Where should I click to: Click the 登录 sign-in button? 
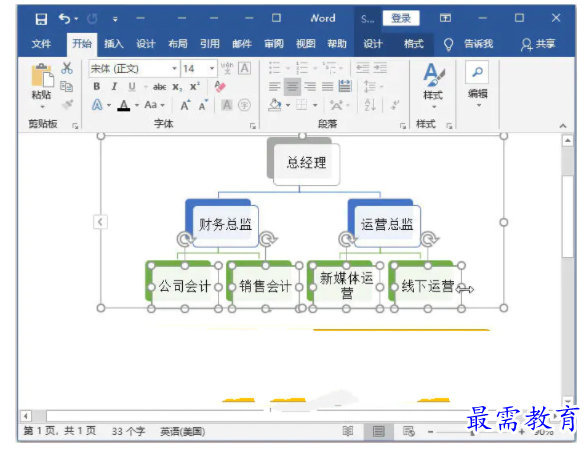pos(401,18)
